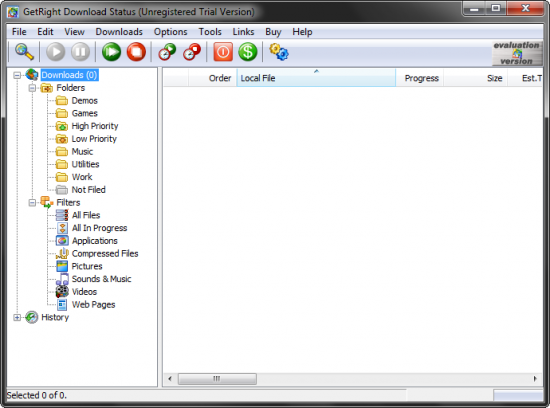Click the scrollbar left arrow

[x=170, y=379]
